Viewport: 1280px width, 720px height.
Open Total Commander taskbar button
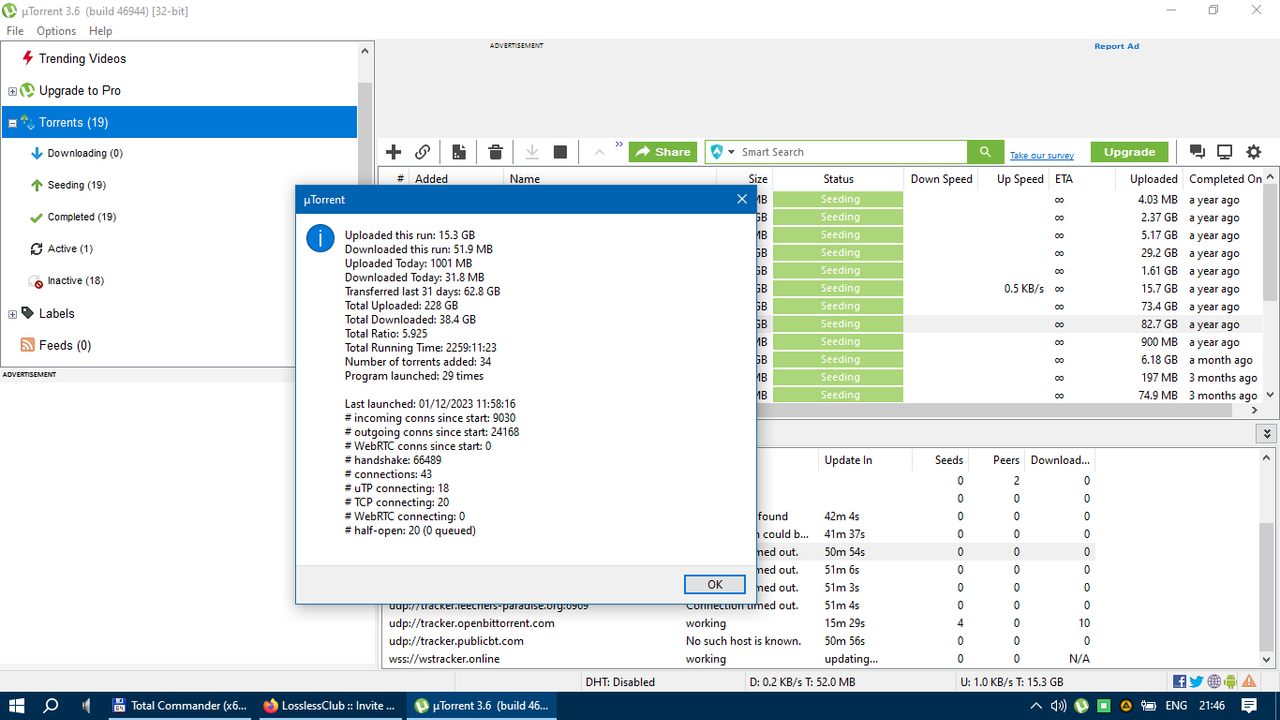tap(180, 706)
